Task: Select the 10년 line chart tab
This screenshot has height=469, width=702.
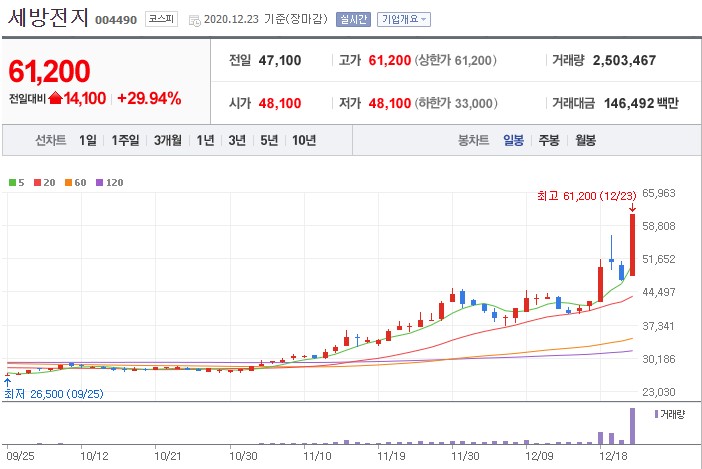Action: 304,141
